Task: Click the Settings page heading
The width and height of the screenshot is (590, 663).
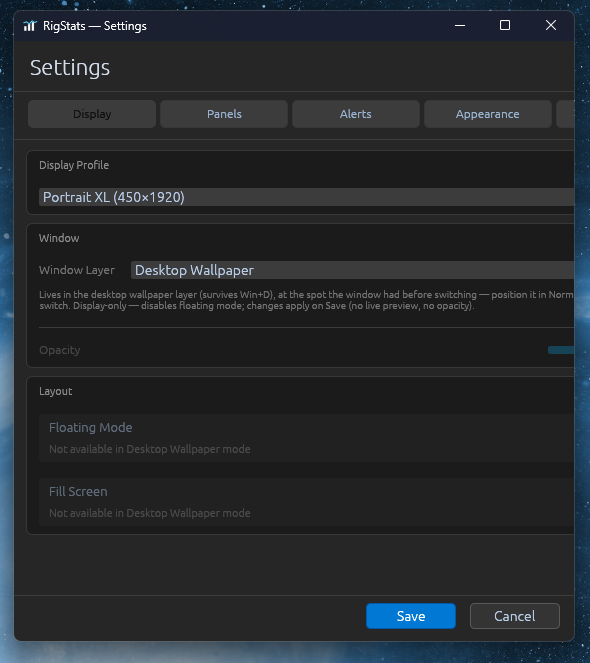Action: click(x=70, y=68)
